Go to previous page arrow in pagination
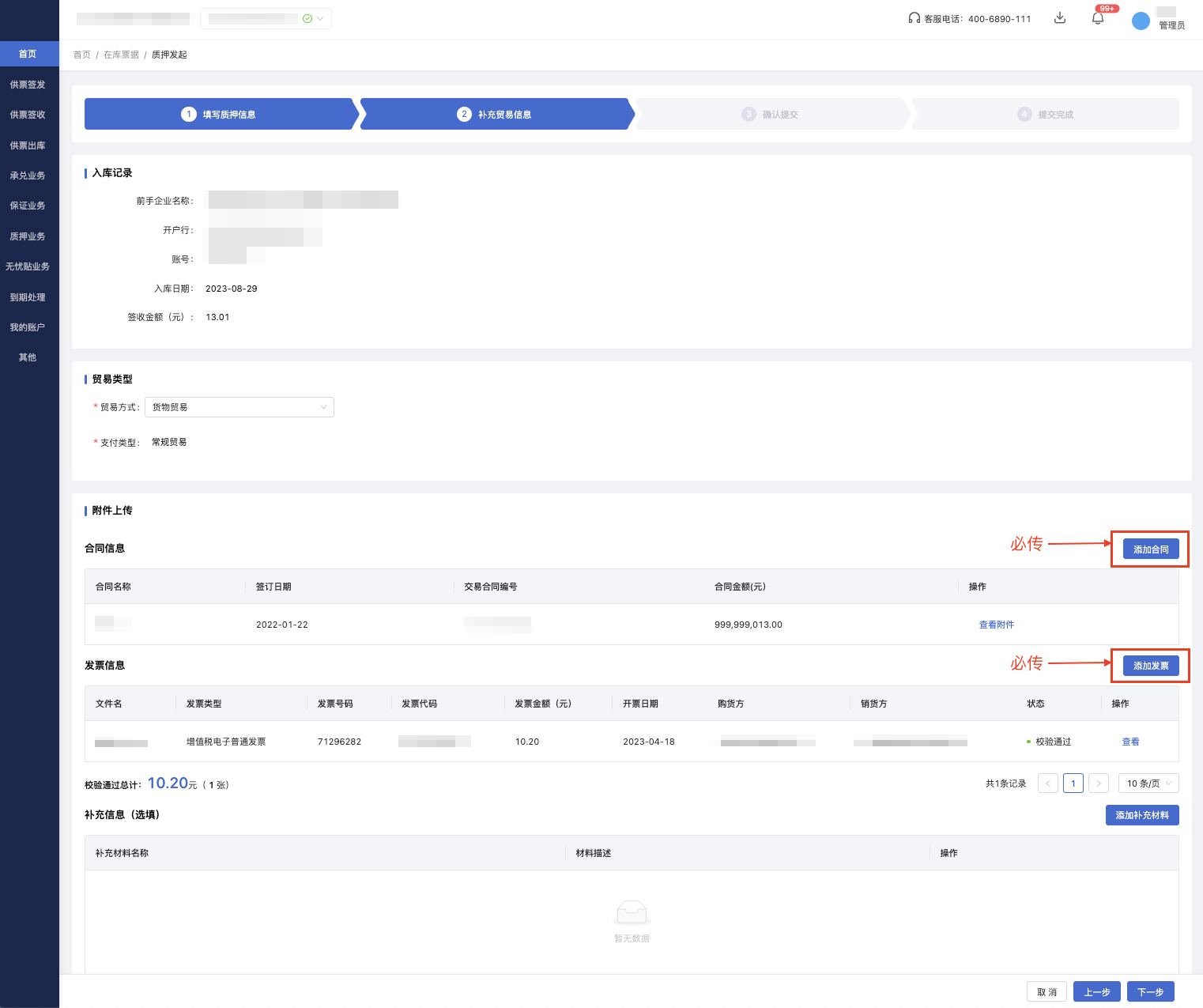Screen dimensions: 1203x1008 tap(1048, 783)
